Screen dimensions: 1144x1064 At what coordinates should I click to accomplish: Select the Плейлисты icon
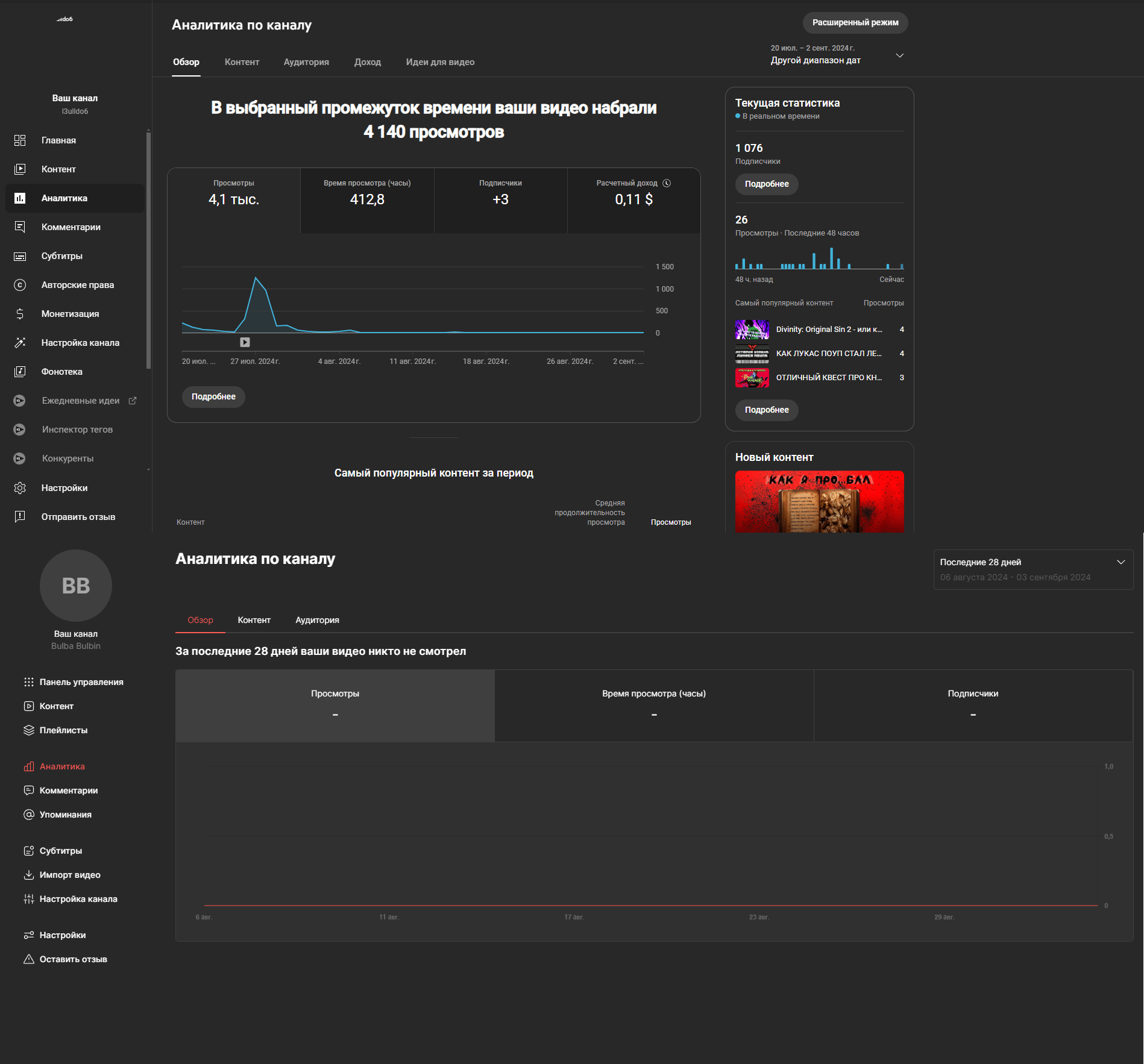(28, 730)
